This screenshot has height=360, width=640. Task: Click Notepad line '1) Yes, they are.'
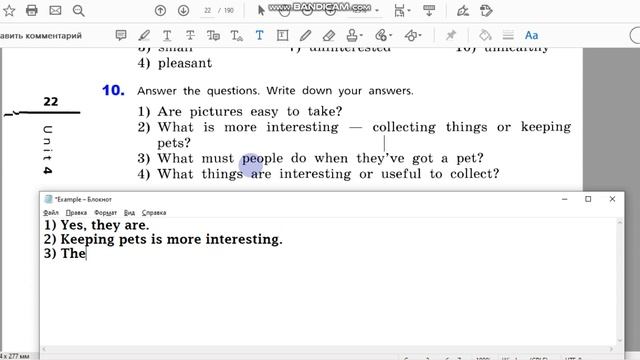tap(97, 225)
